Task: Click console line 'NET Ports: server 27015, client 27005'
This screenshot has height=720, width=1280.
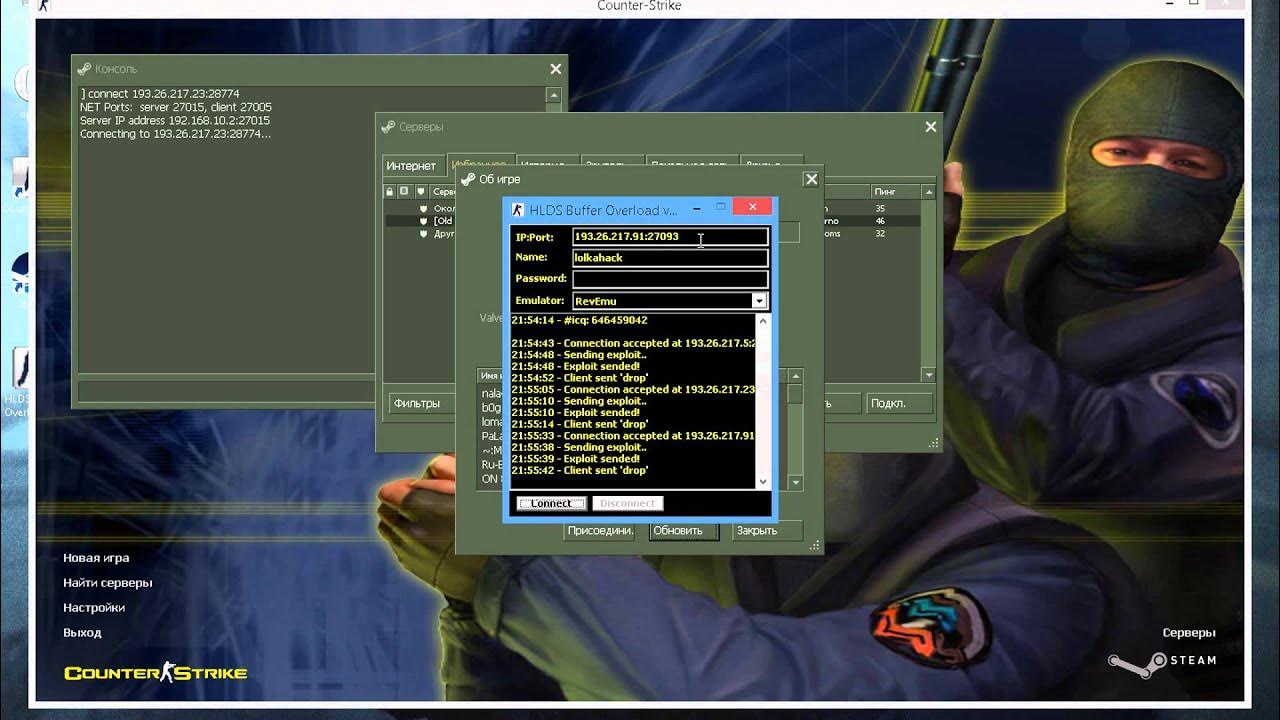Action: pyautogui.click(x=176, y=107)
